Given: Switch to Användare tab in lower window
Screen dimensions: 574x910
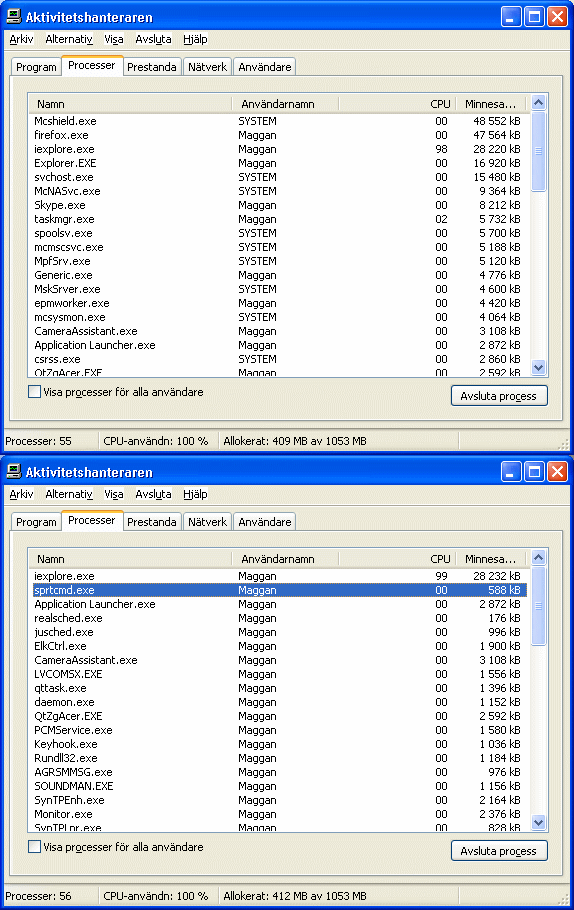Looking at the screenshot, I should (265, 522).
